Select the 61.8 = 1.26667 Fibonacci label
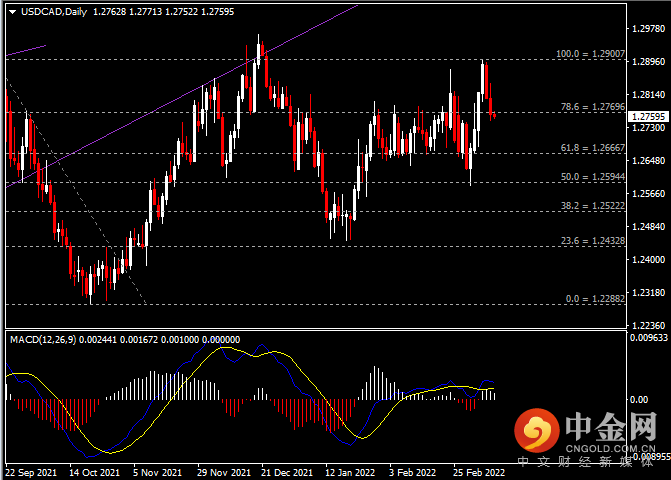 pyautogui.click(x=590, y=147)
